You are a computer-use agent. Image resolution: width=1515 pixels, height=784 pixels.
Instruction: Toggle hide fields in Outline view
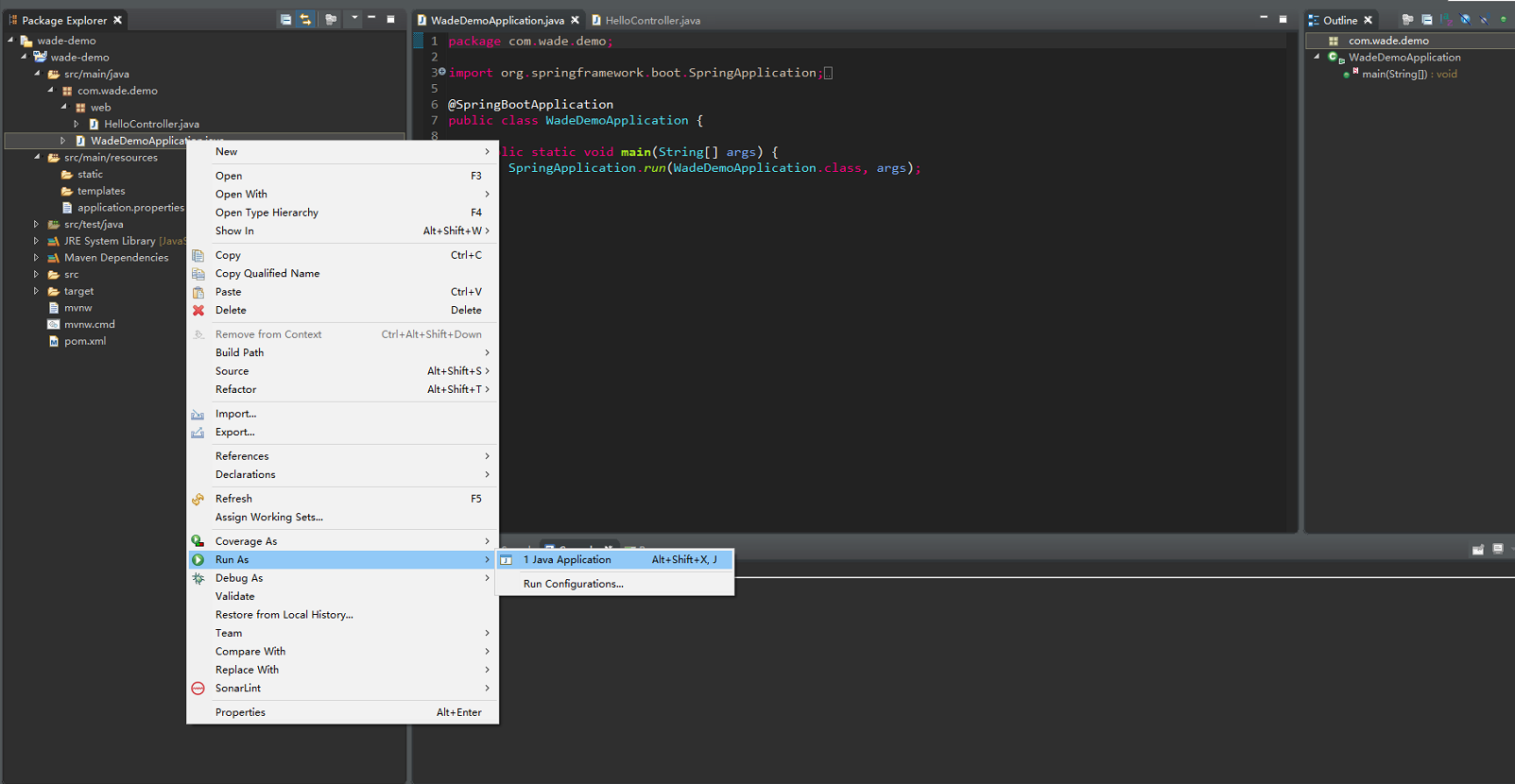[1465, 20]
